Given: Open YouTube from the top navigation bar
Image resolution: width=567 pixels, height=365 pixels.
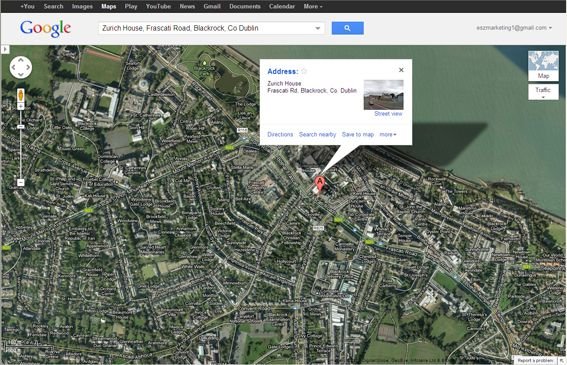Looking at the screenshot, I should (x=158, y=6).
